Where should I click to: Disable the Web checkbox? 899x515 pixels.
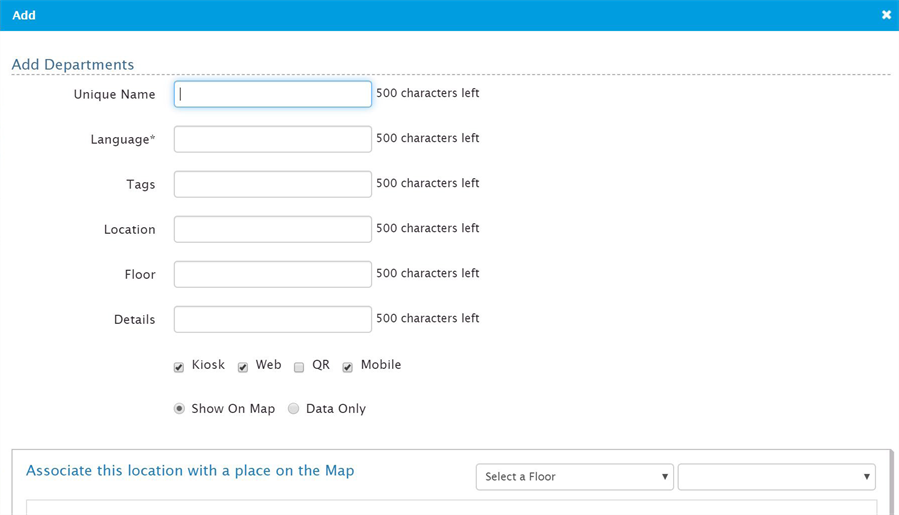pos(243,367)
